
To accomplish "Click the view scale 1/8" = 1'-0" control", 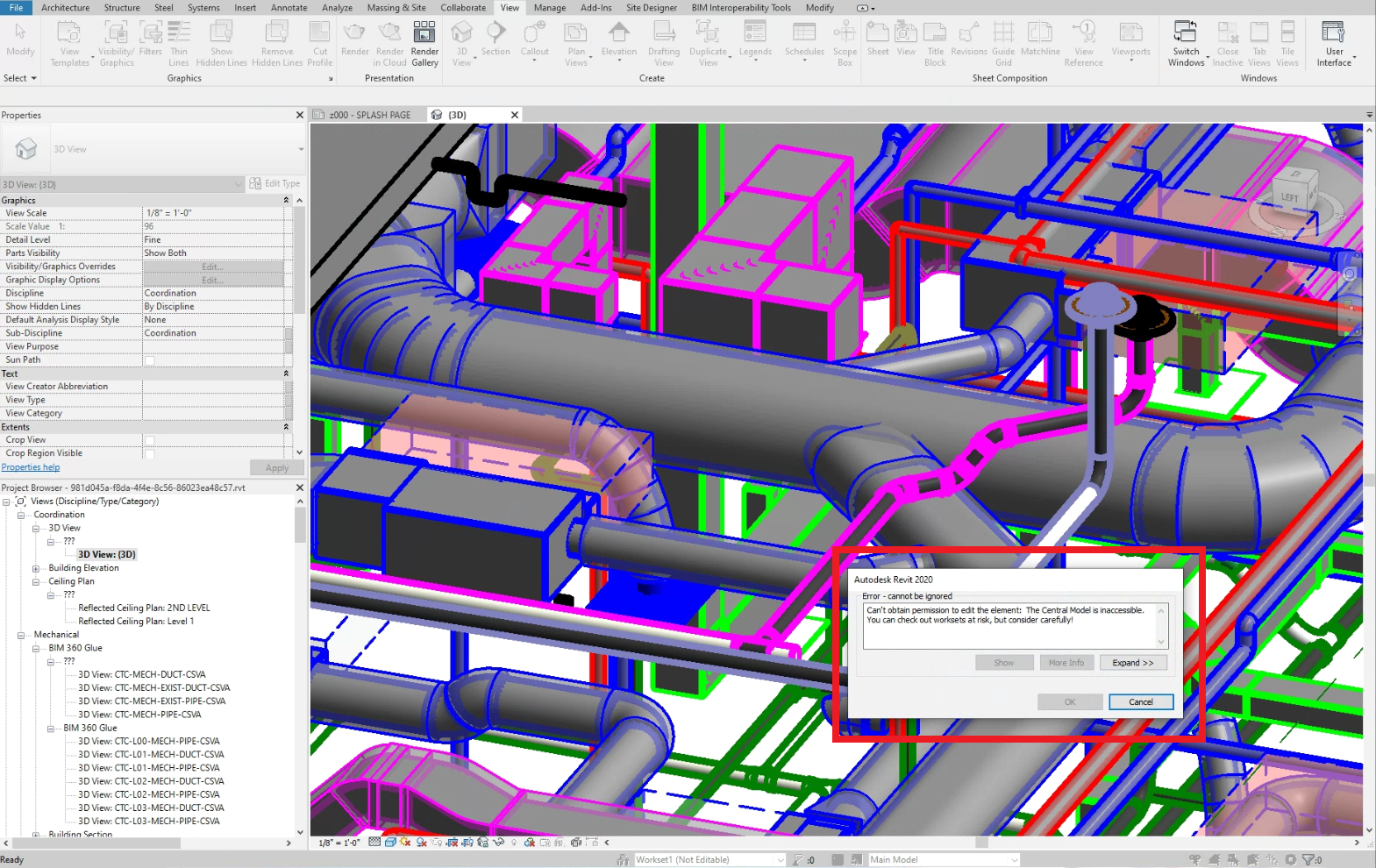I will pyautogui.click(x=339, y=843).
